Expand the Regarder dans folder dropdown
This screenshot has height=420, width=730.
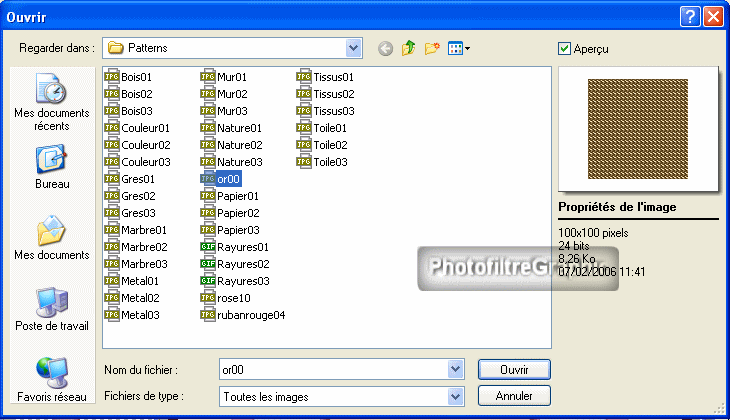click(354, 48)
